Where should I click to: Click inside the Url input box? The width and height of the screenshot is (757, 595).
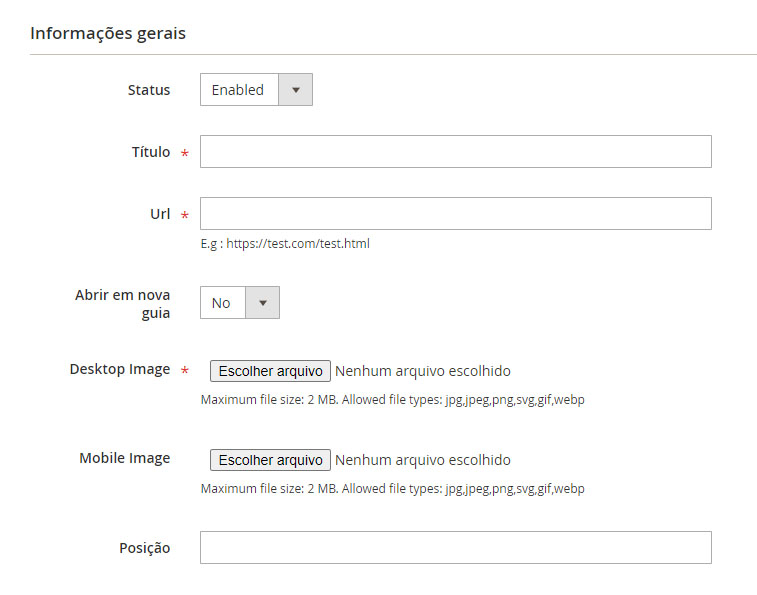click(x=455, y=214)
